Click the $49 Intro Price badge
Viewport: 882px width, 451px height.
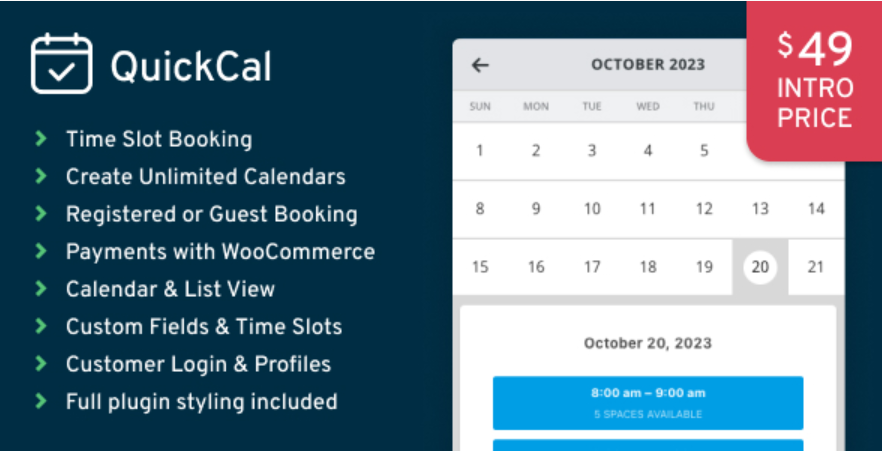click(x=814, y=81)
